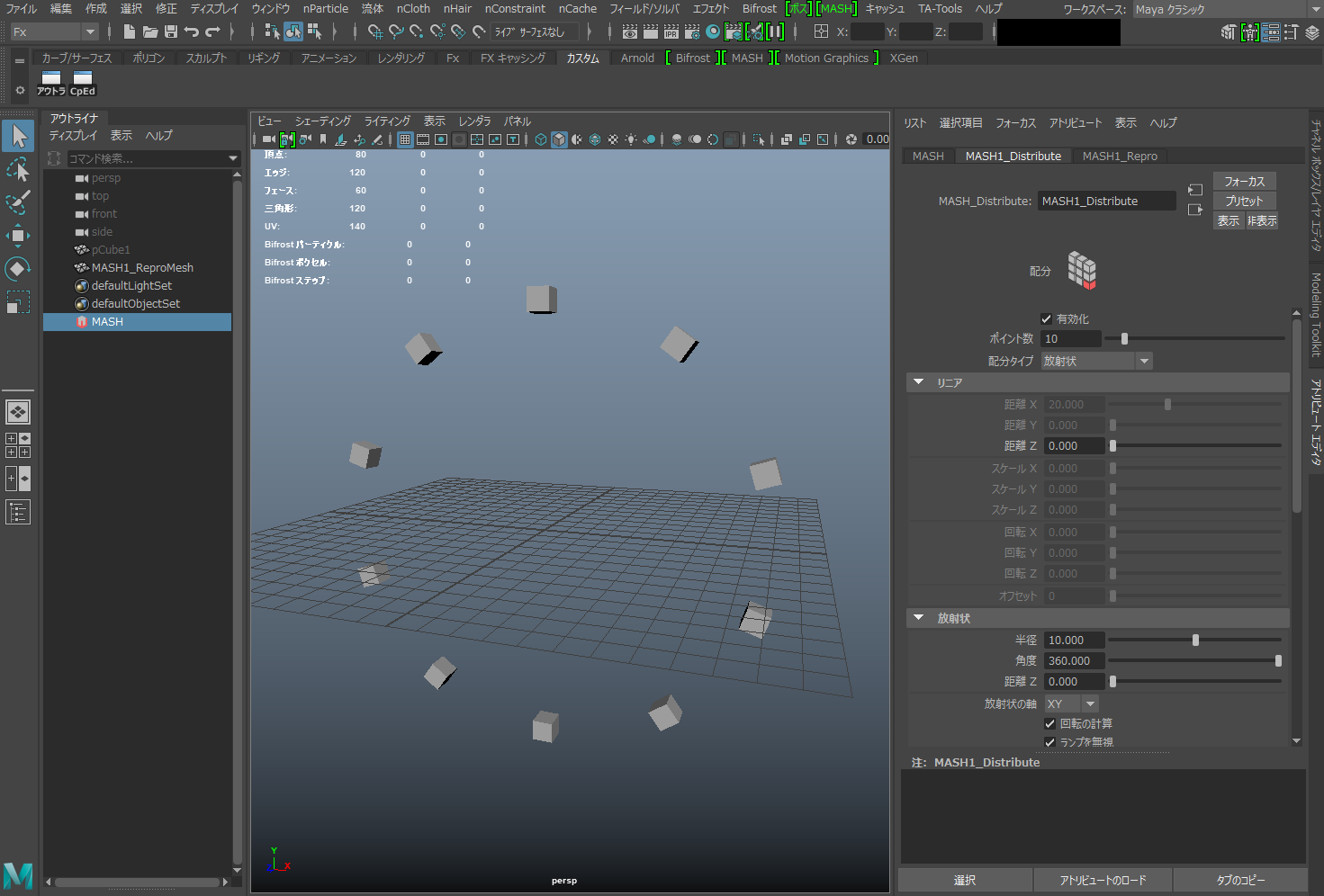1324x896 pixels.
Task: Activate the Paint Selection tool
Action: pyautogui.click(x=18, y=202)
